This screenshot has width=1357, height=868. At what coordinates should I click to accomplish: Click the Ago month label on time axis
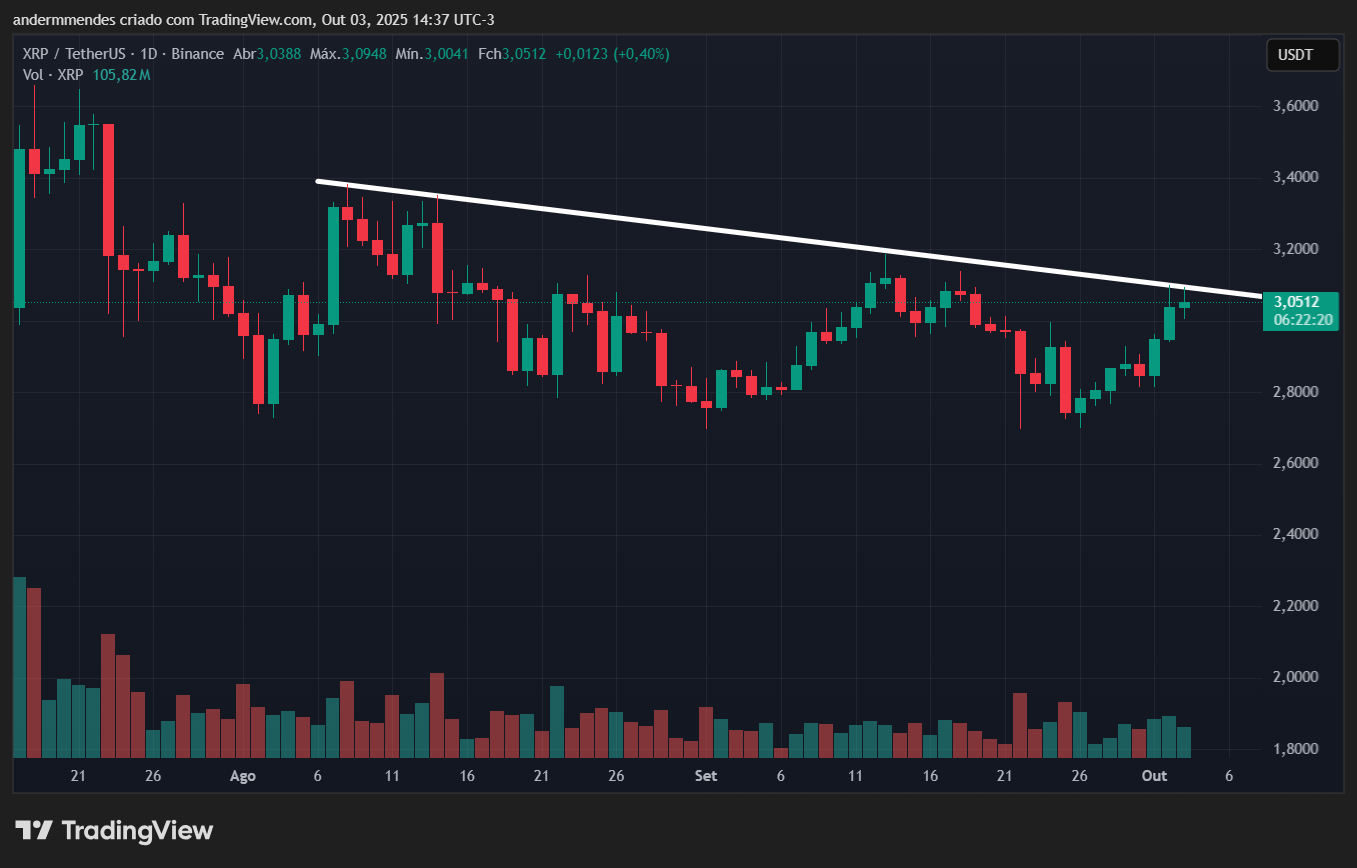(x=242, y=776)
